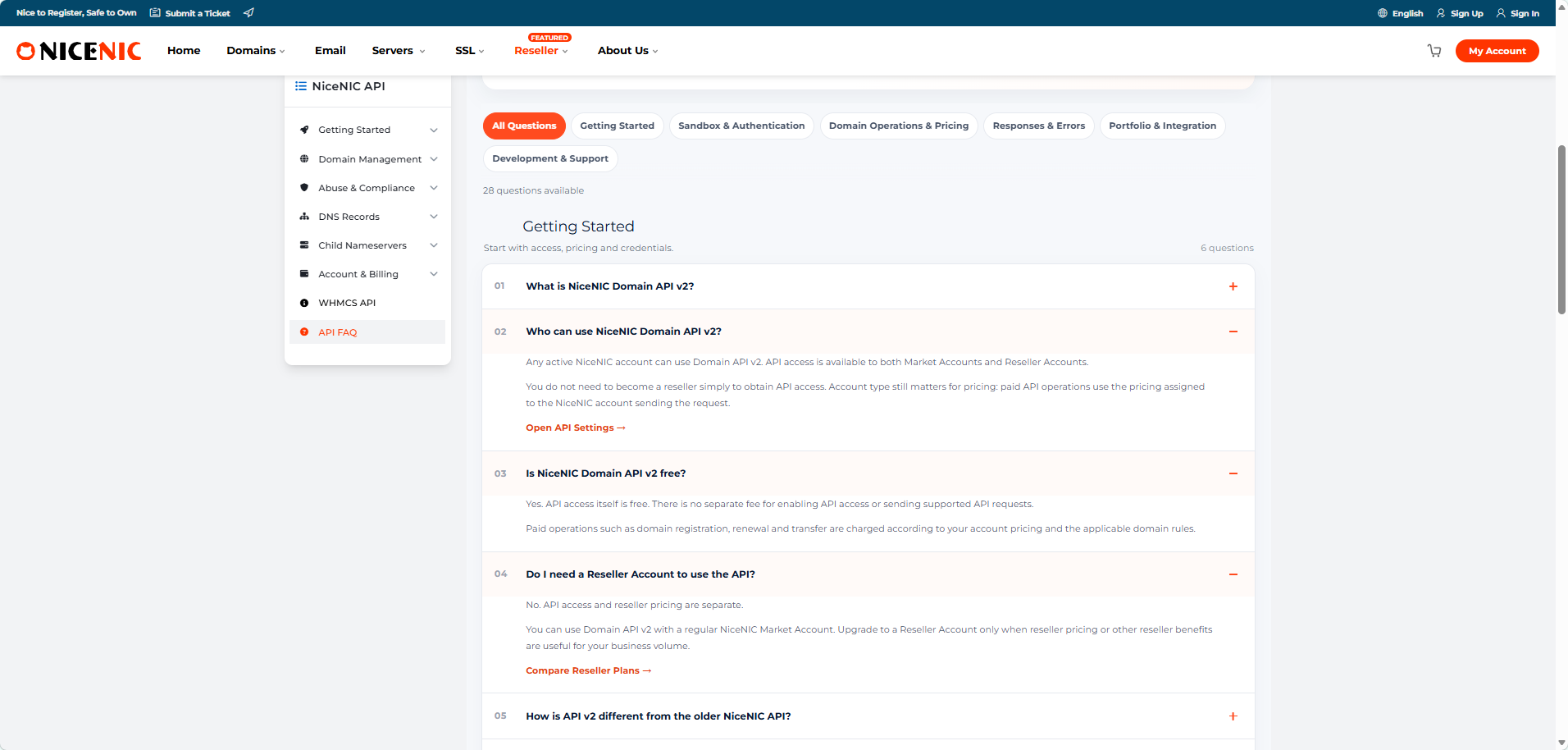
Task: Expand Domain Management sidebar chevron
Action: [x=434, y=159]
